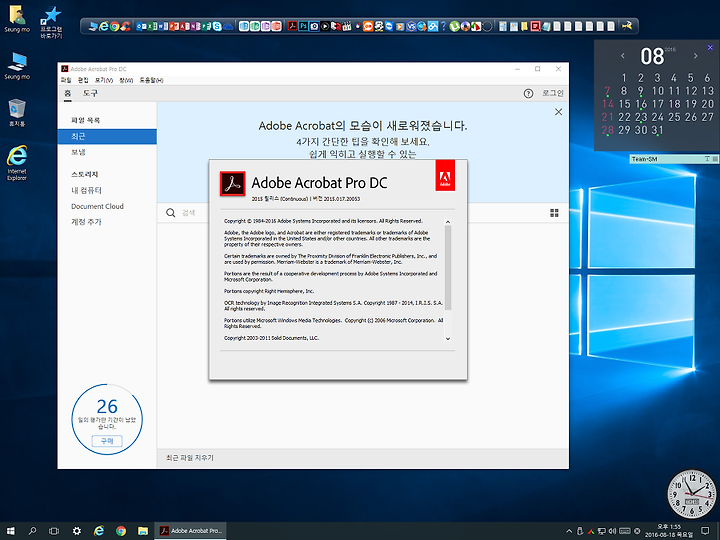Viewport: 720px width, 540px height.
Task: Open the 창(W) menu in Acrobat
Action: click(x=126, y=80)
